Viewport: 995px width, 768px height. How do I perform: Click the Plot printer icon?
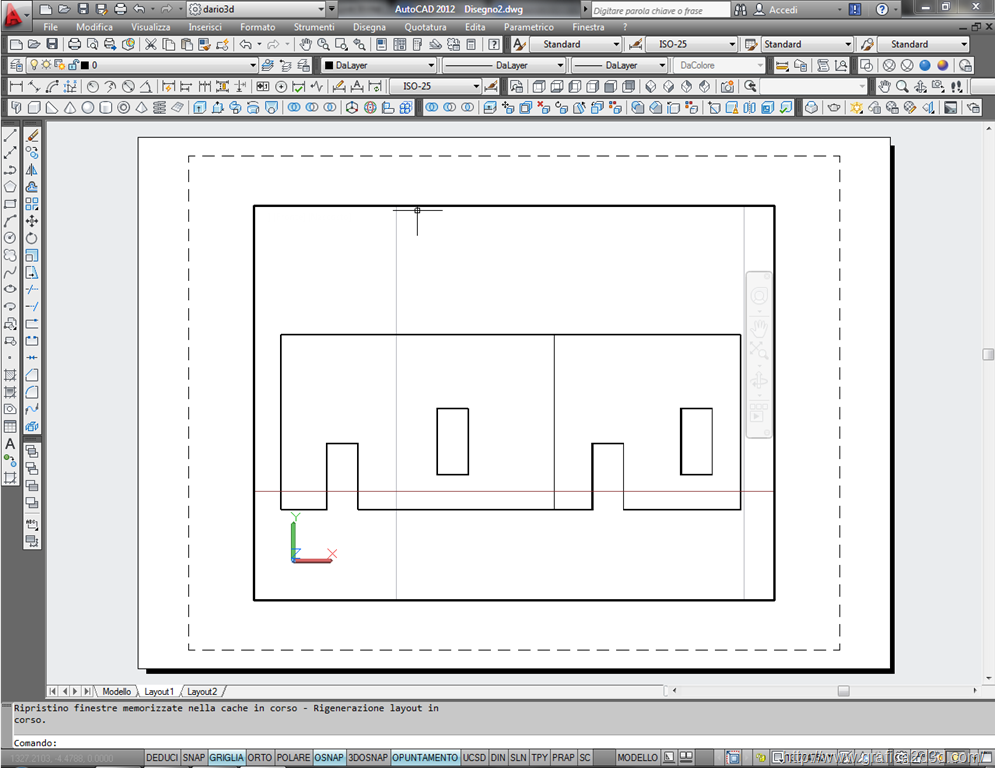click(x=74, y=44)
